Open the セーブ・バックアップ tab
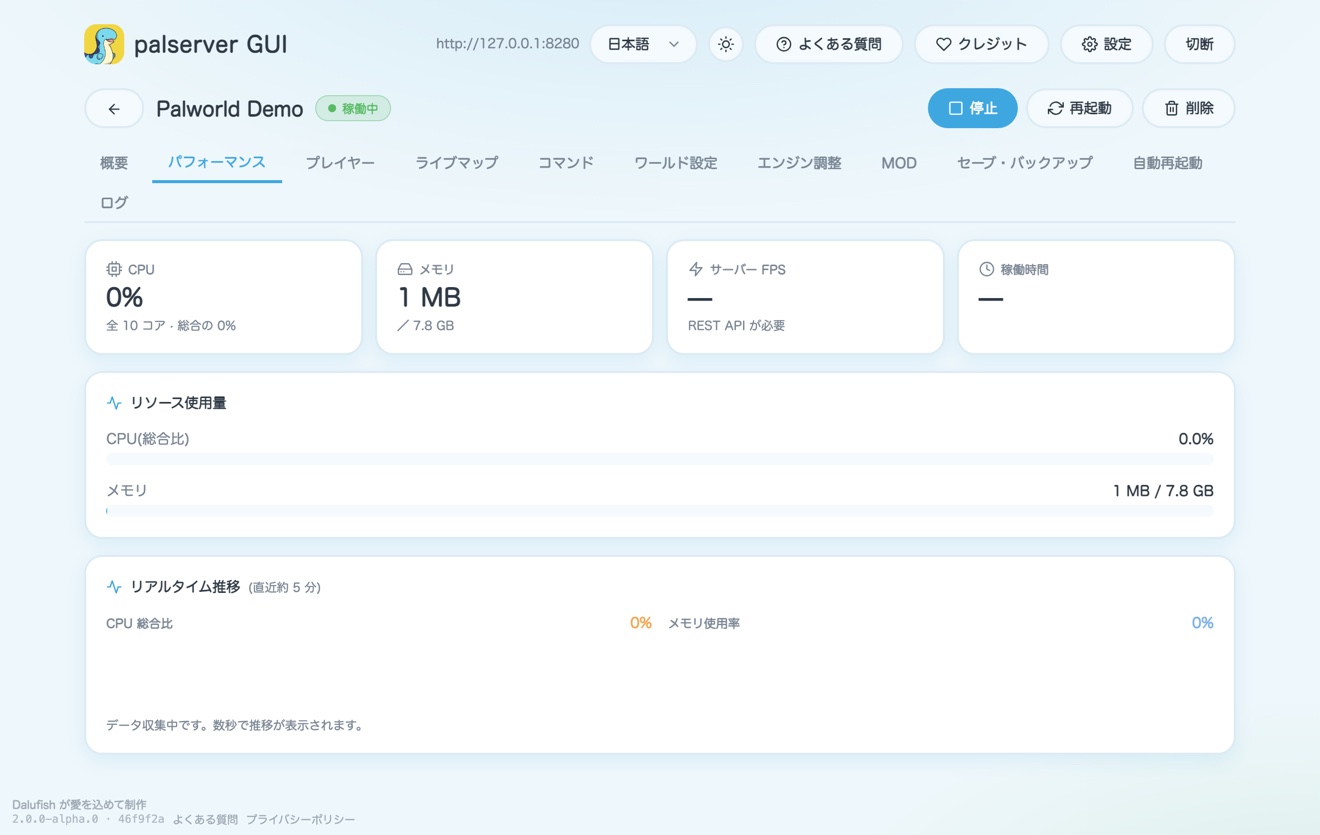This screenshot has width=1320, height=835. pos(1025,162)
